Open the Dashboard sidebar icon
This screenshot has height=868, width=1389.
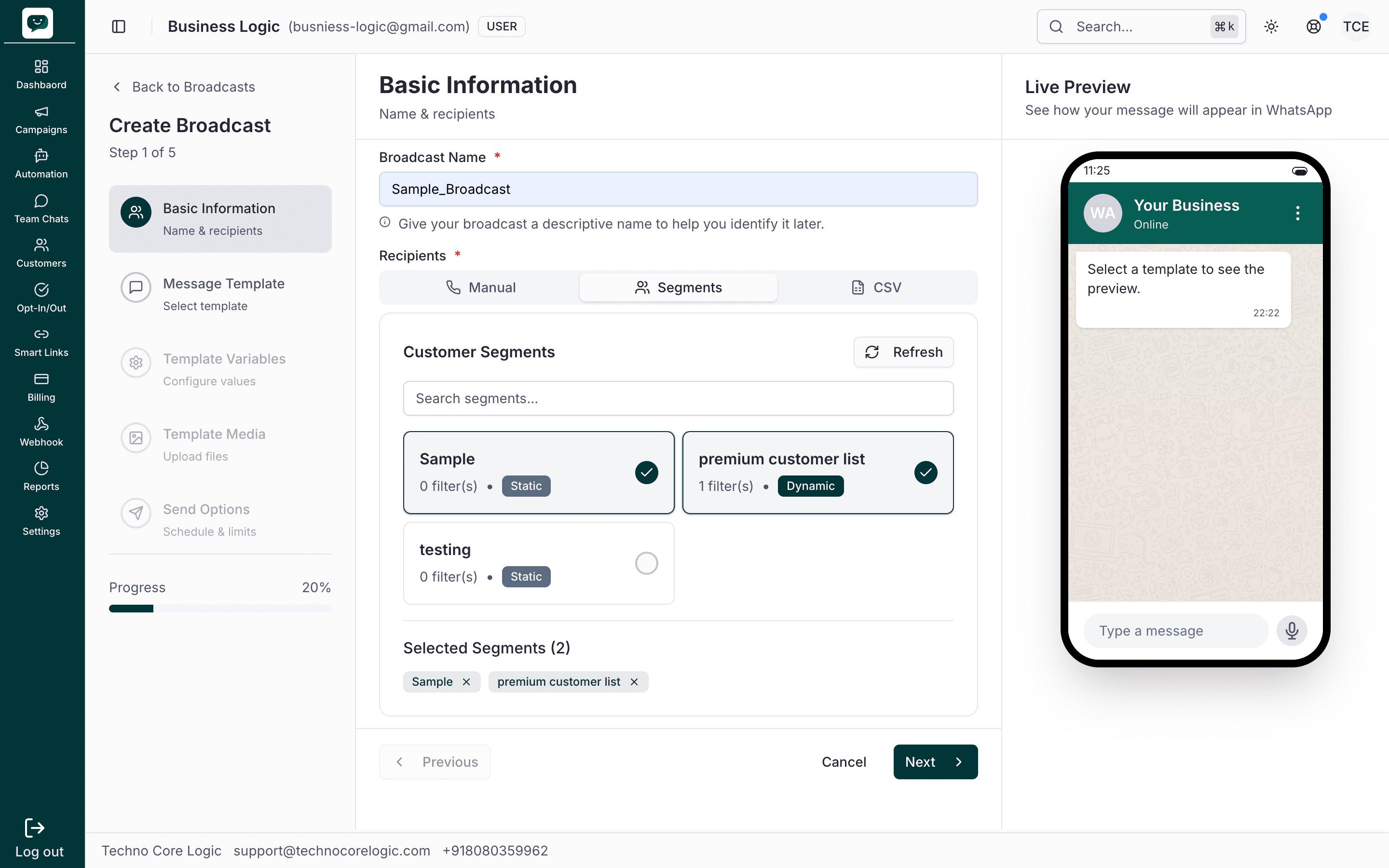(41, 67)
